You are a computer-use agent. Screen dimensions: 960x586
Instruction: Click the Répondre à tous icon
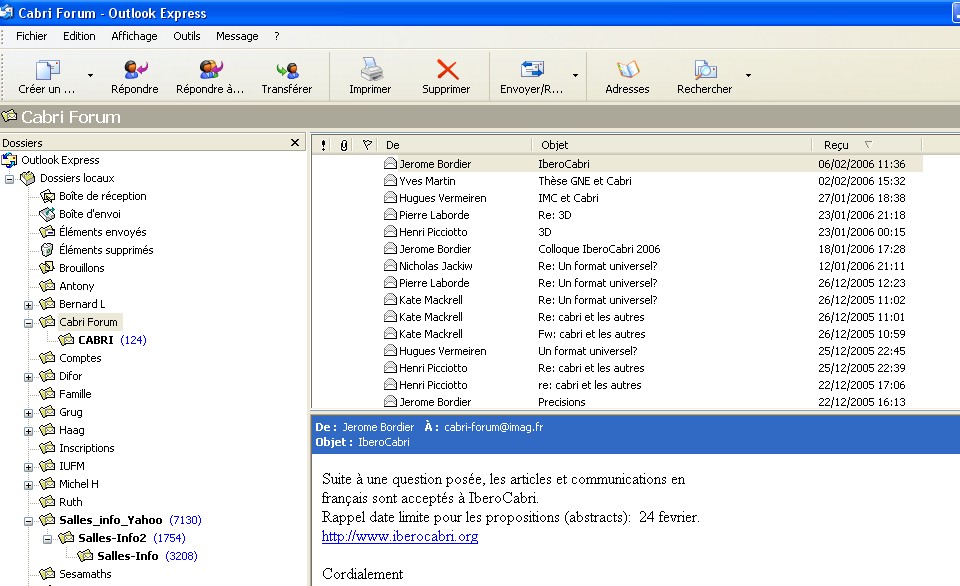pyautogui.click(x=211, y=69)
